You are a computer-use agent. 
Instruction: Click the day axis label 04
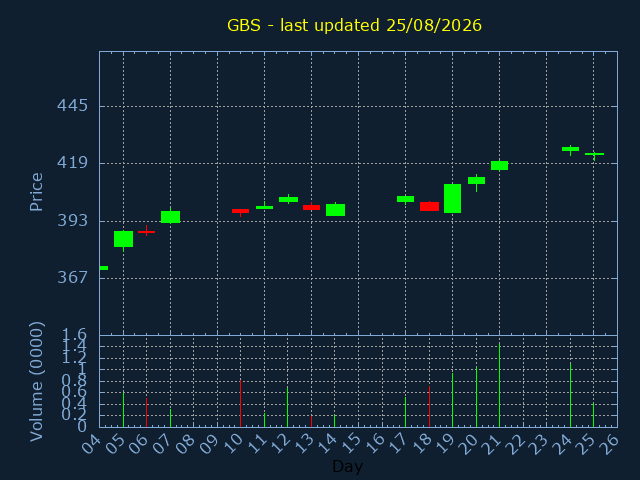pyautogui.click(x=91, y=444)
